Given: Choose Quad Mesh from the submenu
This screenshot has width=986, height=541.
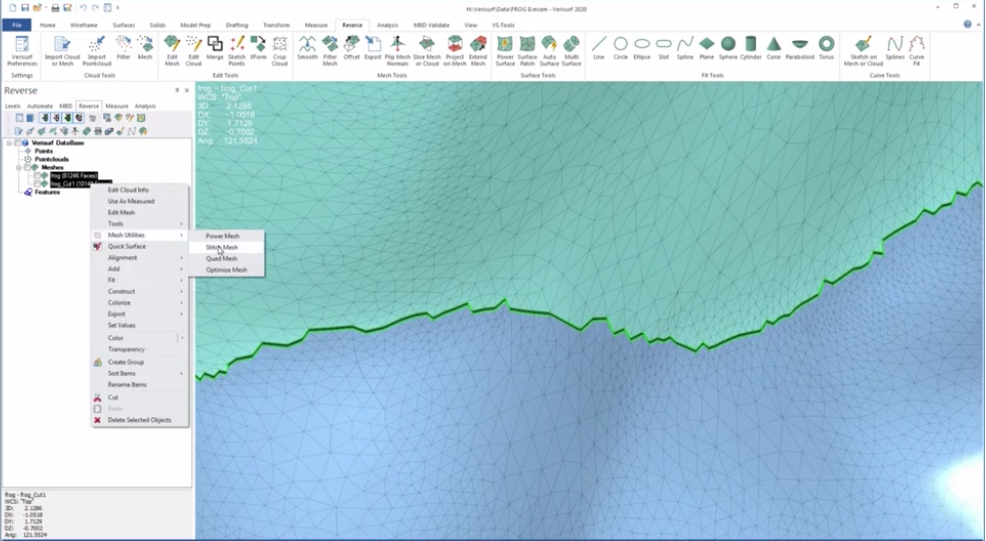Looking at the screenshot, I should [226, 259].
